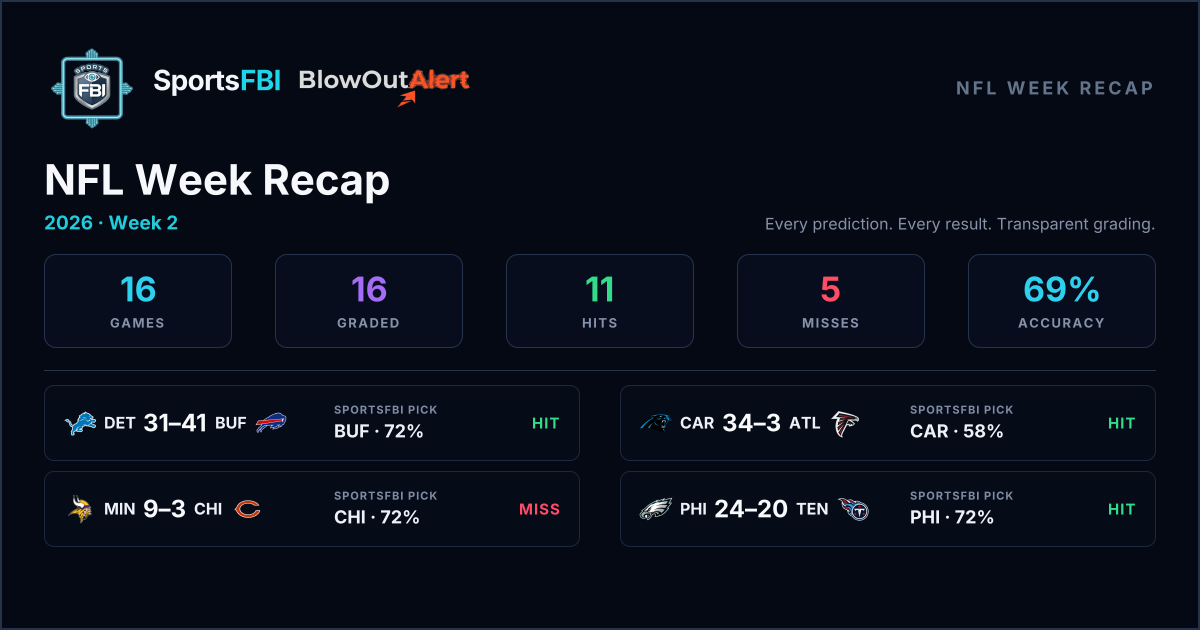Click the Minnesota Vikings team logo
The width and height of the screenshot is (1200, 630).
[80, 509]
